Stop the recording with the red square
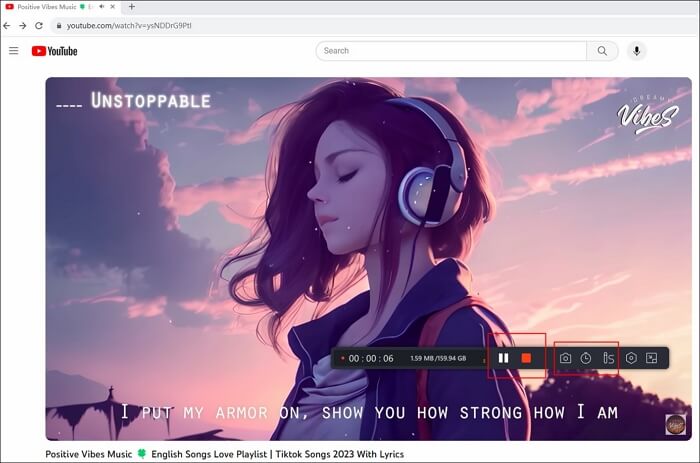Image resolution: width=700 pixels, height=463 pixels. [x=526, y=358]
